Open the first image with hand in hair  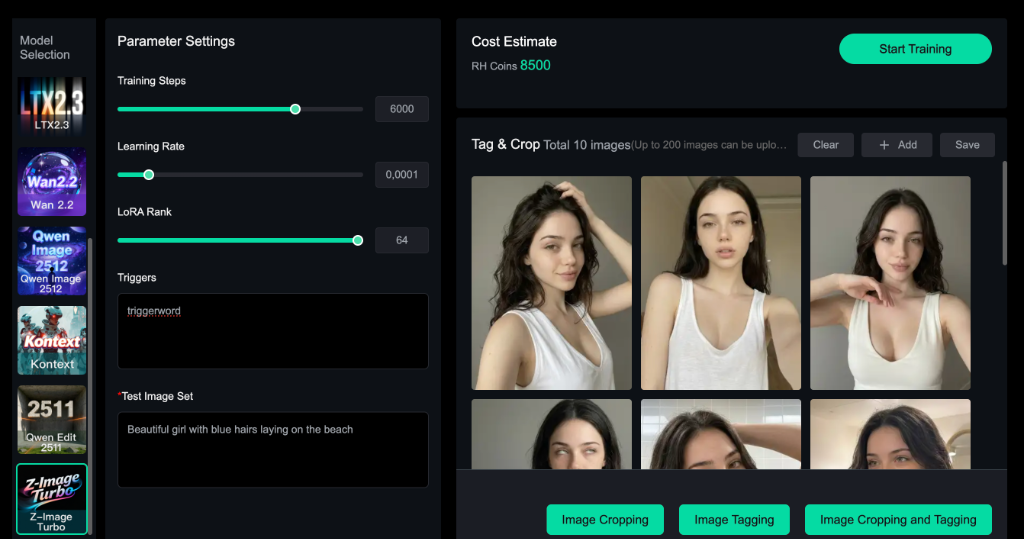pos(552,283)
